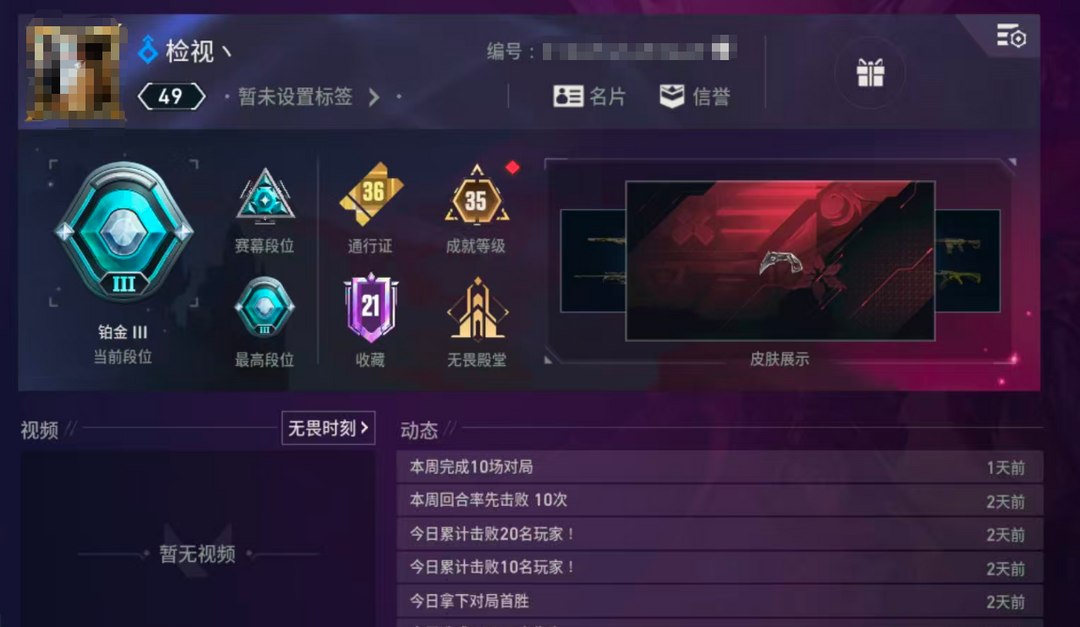Viewport: 1080px width, 627px height.
Task: Click the 铂金 III current rank emblem
Action: 124,232
